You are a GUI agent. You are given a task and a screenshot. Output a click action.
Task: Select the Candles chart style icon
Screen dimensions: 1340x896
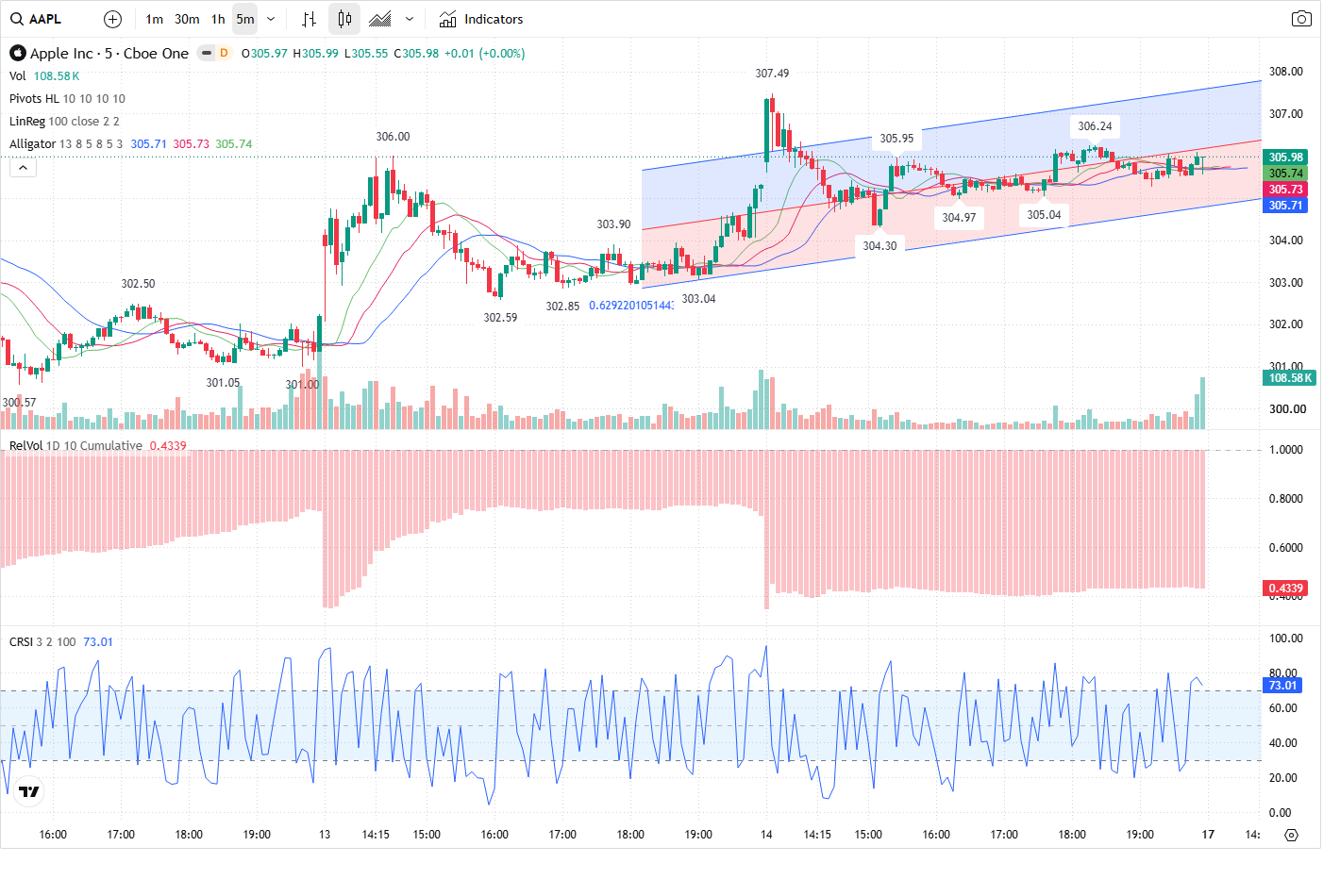click(344, 19)
